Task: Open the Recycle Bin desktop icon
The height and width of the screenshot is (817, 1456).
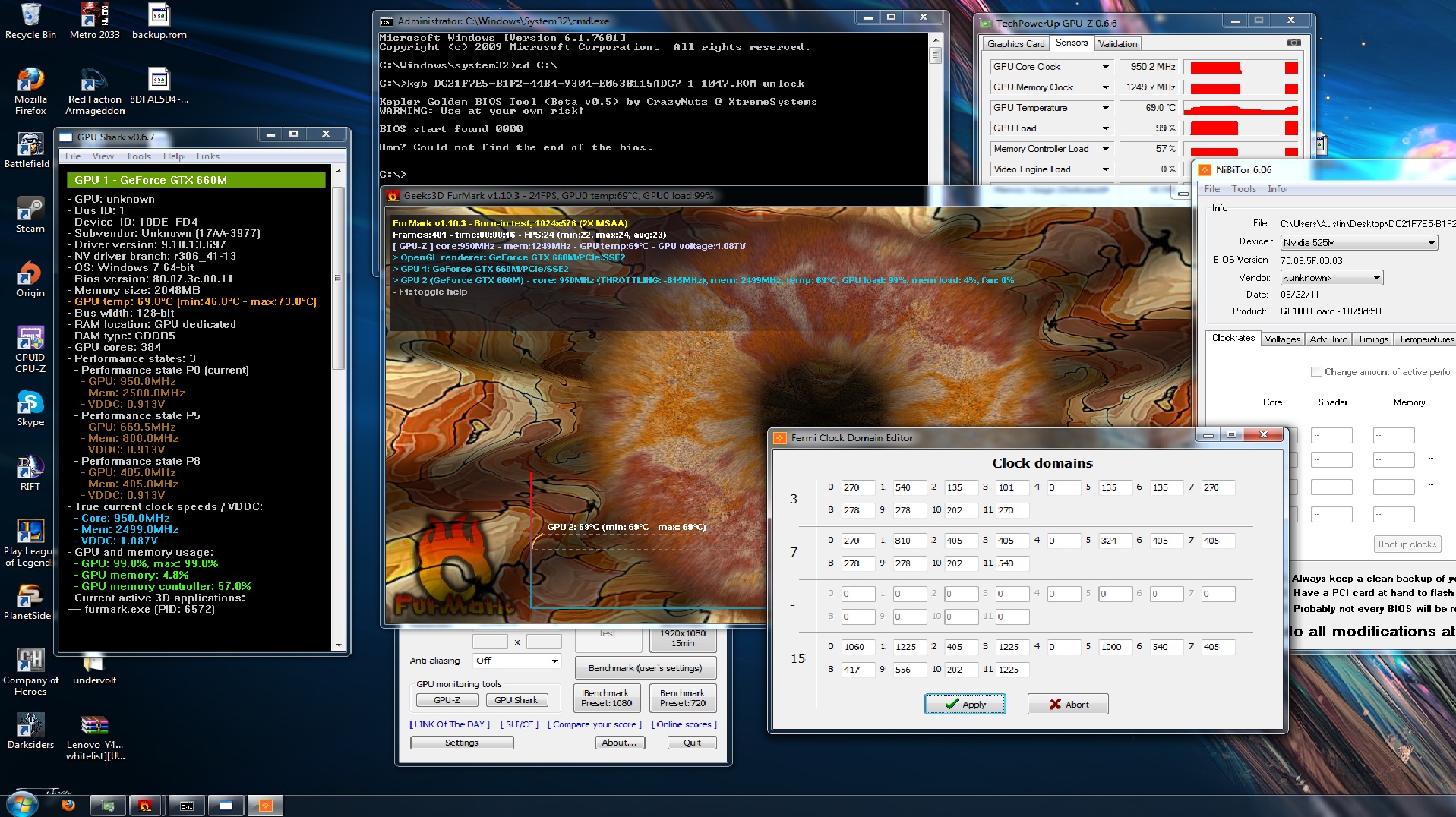Action: [30, 21]
